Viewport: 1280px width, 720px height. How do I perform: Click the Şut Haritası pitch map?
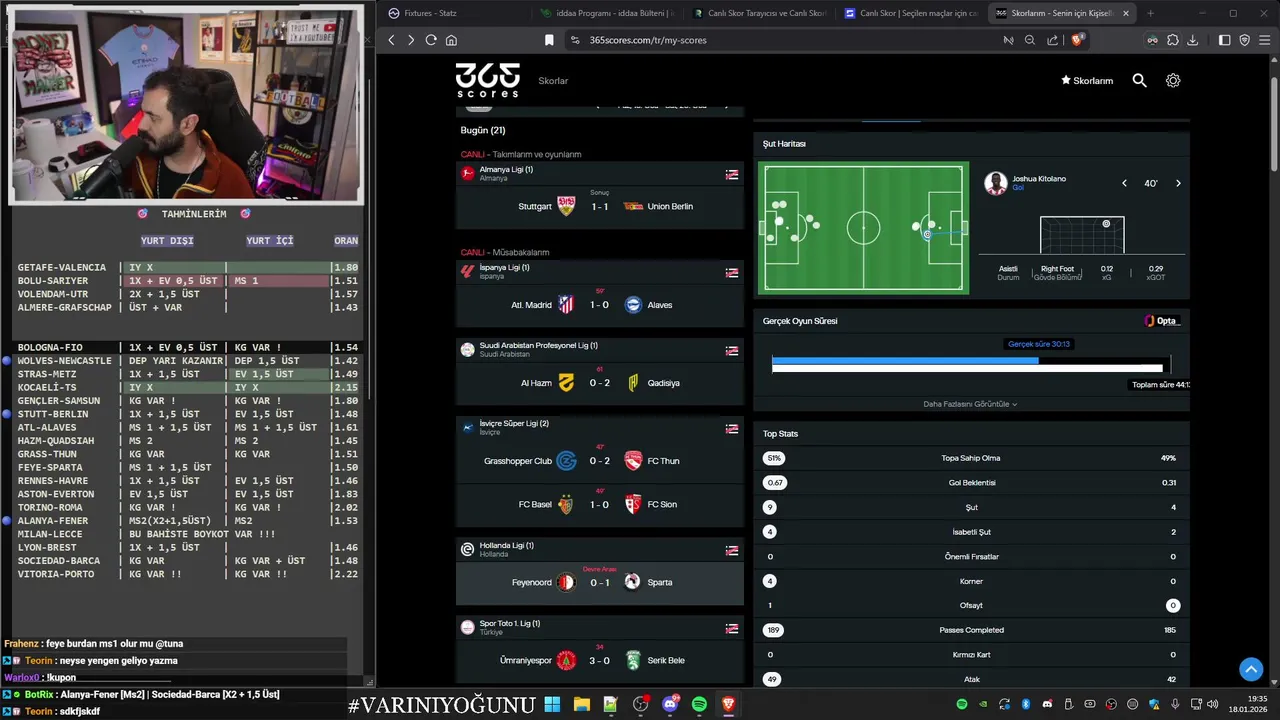click(863, 228)
